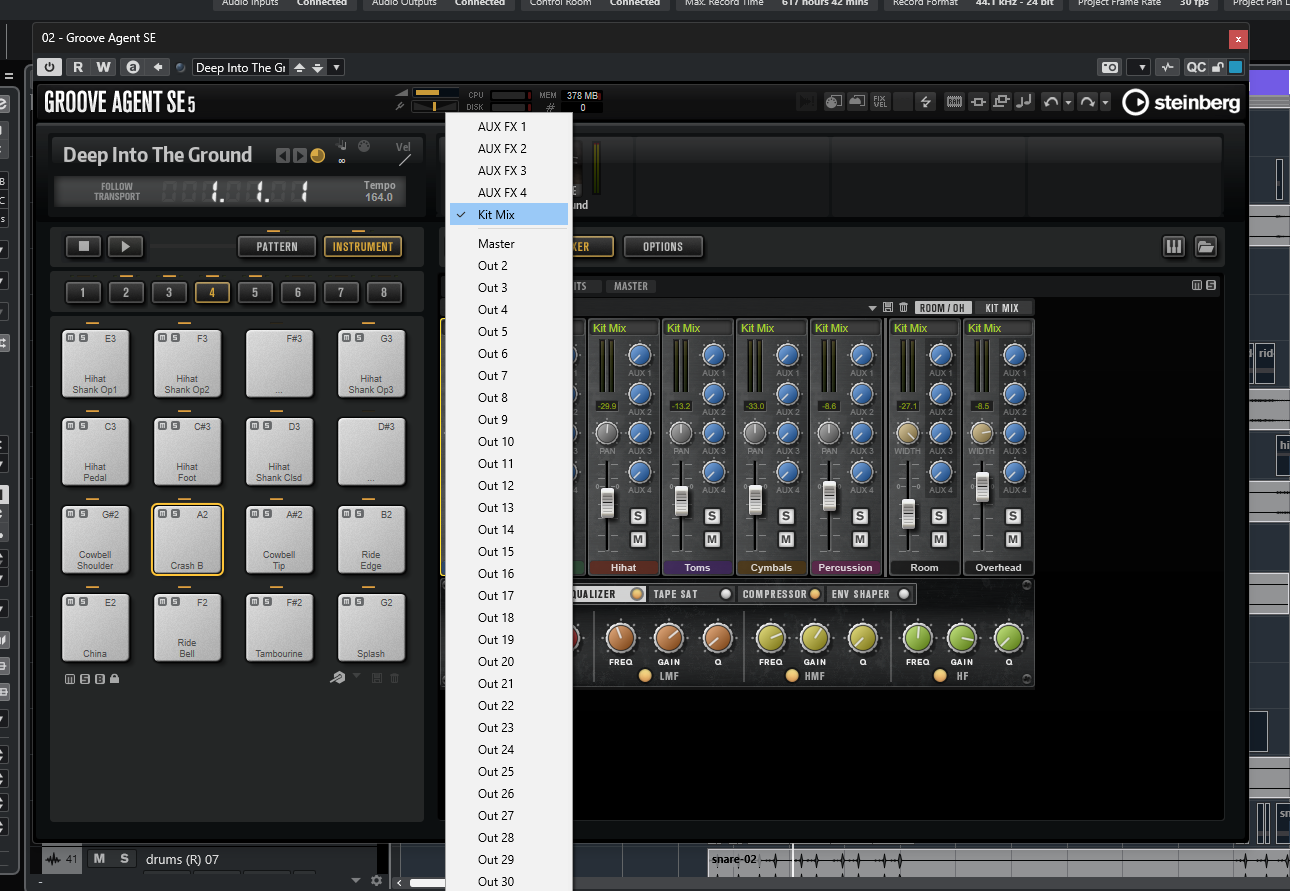Viewport: 1290px width, 891px height.
Task: Open the snapshot dropdown next to camera
Action: [1138, 67]
